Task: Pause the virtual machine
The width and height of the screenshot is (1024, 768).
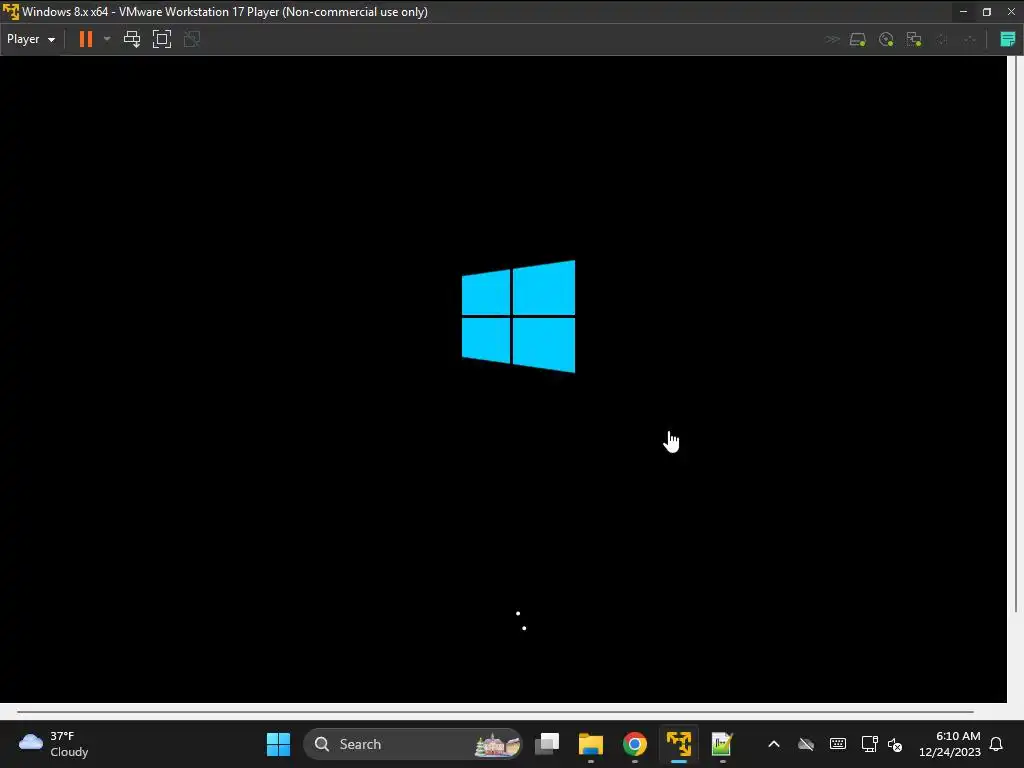Action: pyautogui.click(x=86, y=39)
